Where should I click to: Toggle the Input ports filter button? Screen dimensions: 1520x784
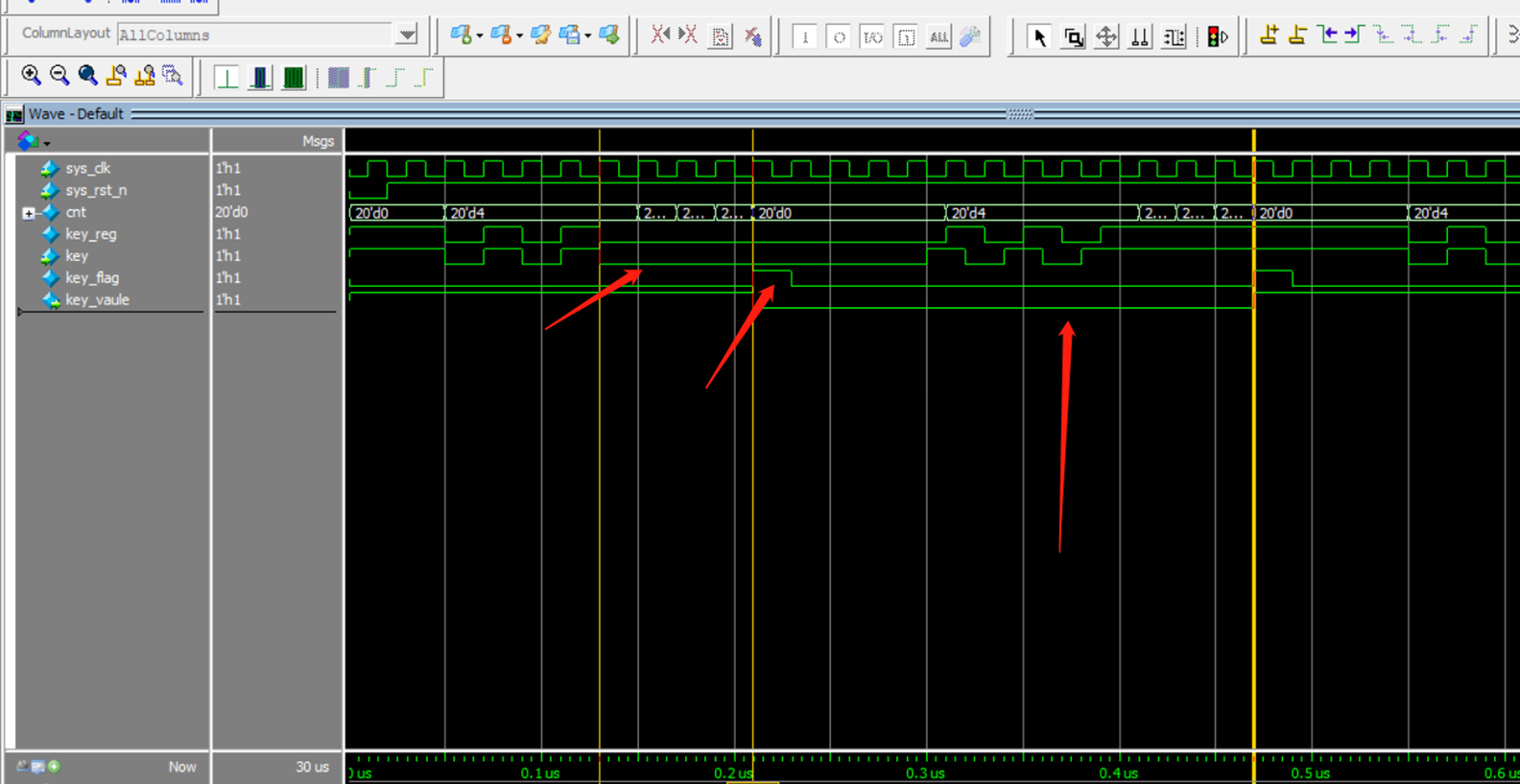click(805, 37)
